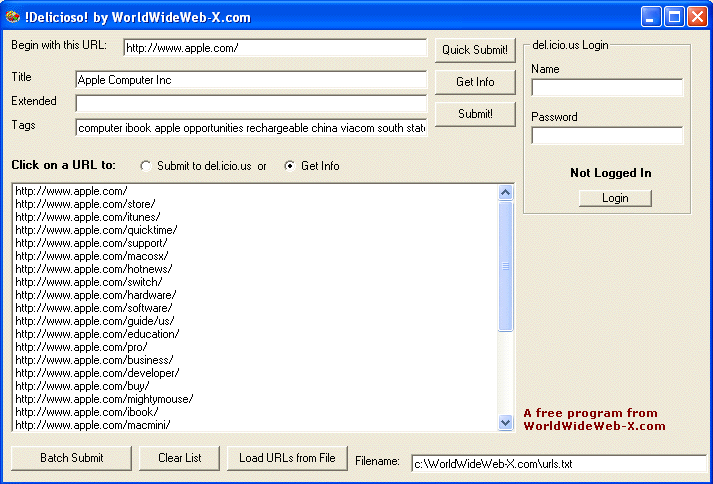Image resolution: width=713 pixels, height=484 pixels.
Task: Click the Clear List button
Action: pos(179,458)
